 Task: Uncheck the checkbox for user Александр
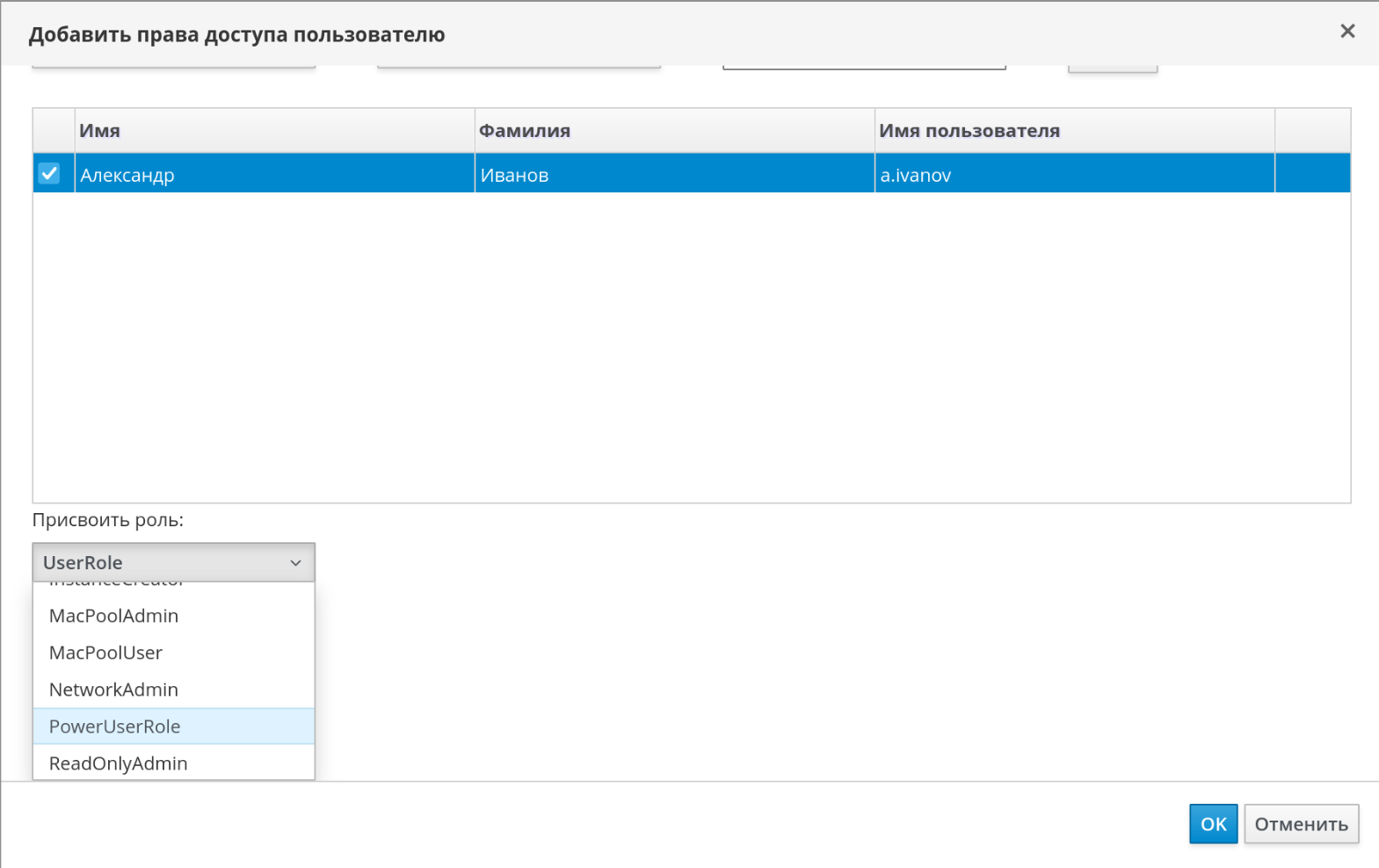pos(49,173)
